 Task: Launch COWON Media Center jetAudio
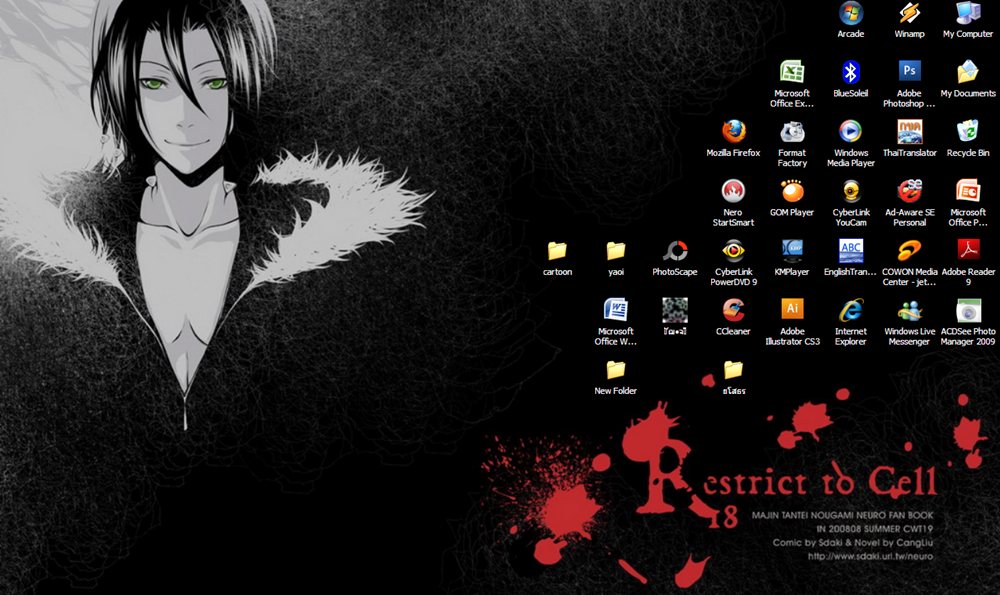click(909, 250)
